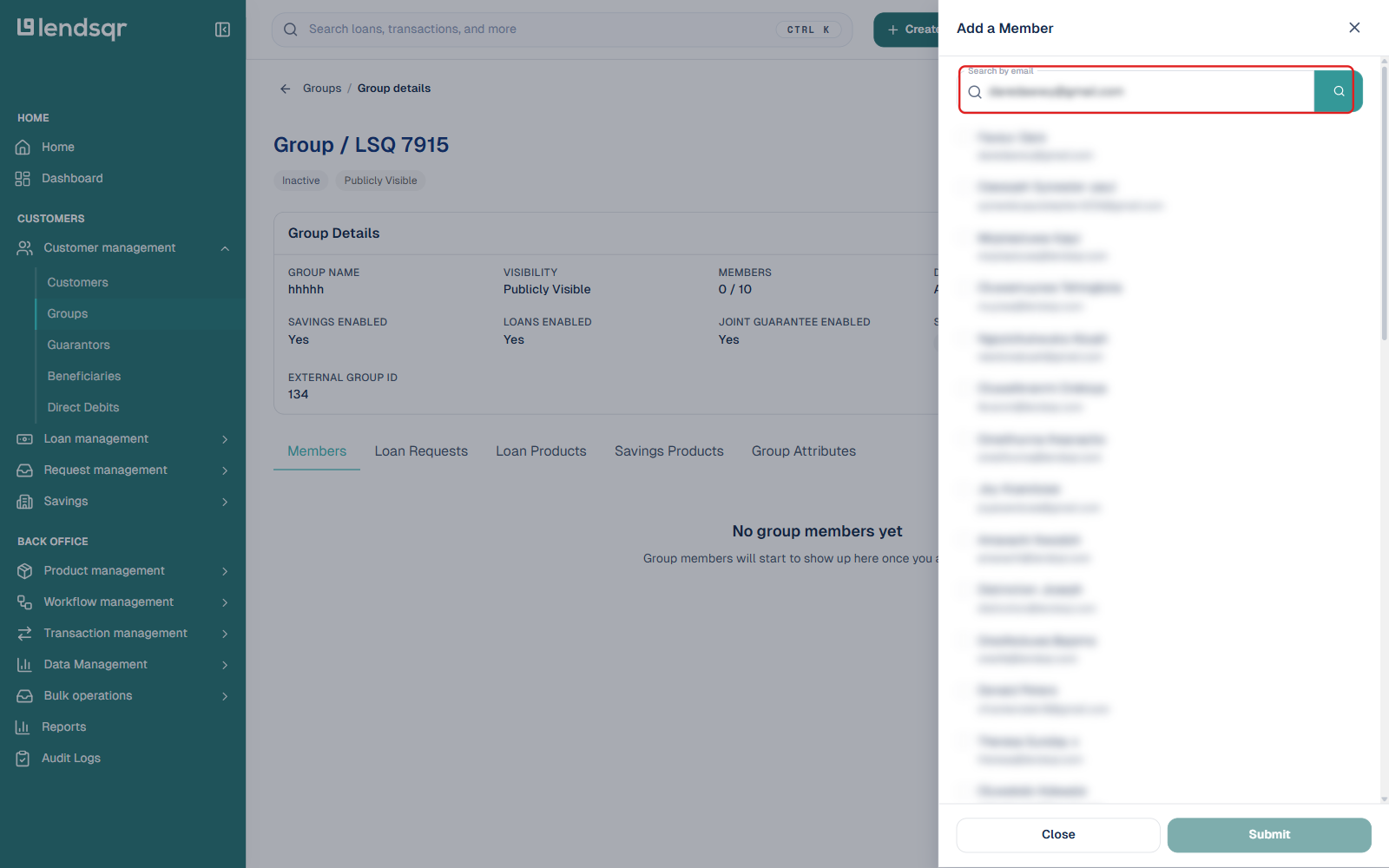Expand the Savings menu chevron
1389x868 pixels.
tap(225, 502)
